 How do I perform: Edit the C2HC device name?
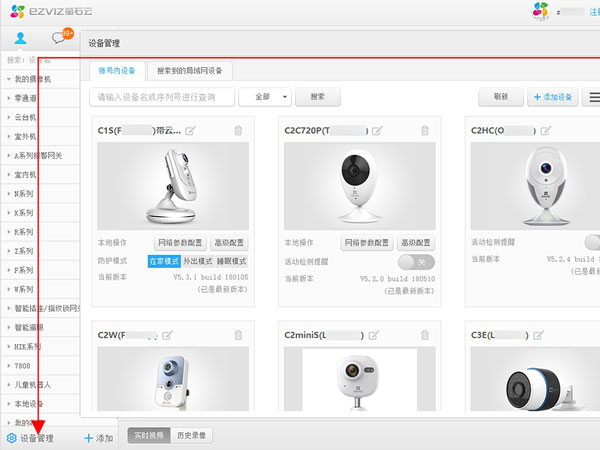[x=546, y=131]
